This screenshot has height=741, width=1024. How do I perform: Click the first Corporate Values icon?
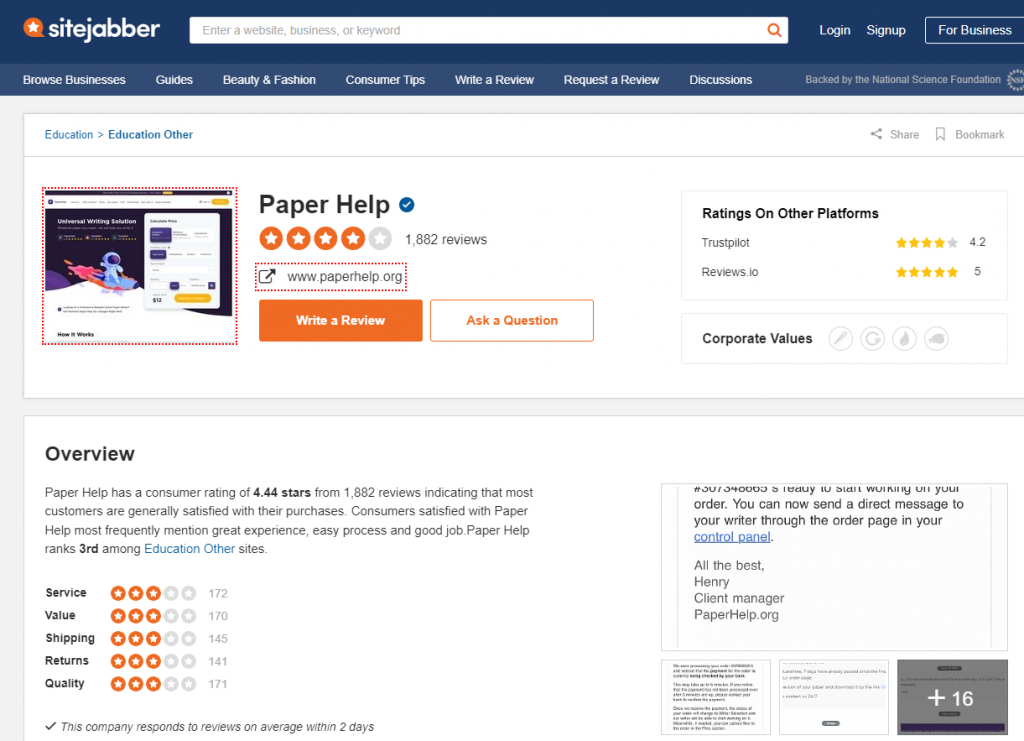click(840, 339)
